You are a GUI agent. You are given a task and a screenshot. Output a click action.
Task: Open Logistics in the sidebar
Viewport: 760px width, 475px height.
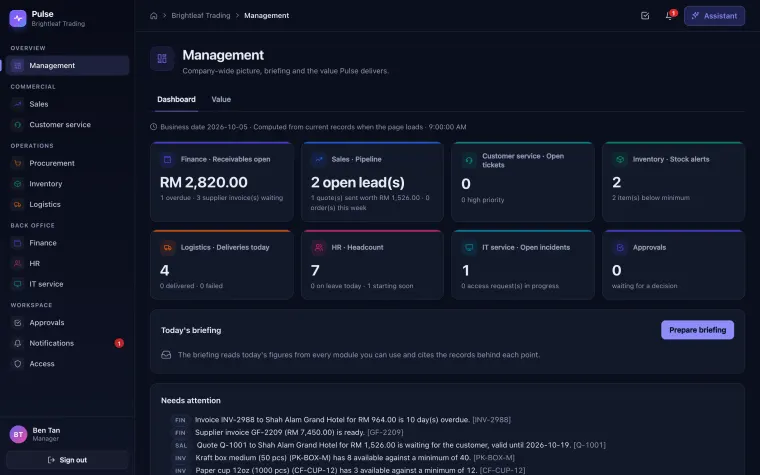coord(67,205)
